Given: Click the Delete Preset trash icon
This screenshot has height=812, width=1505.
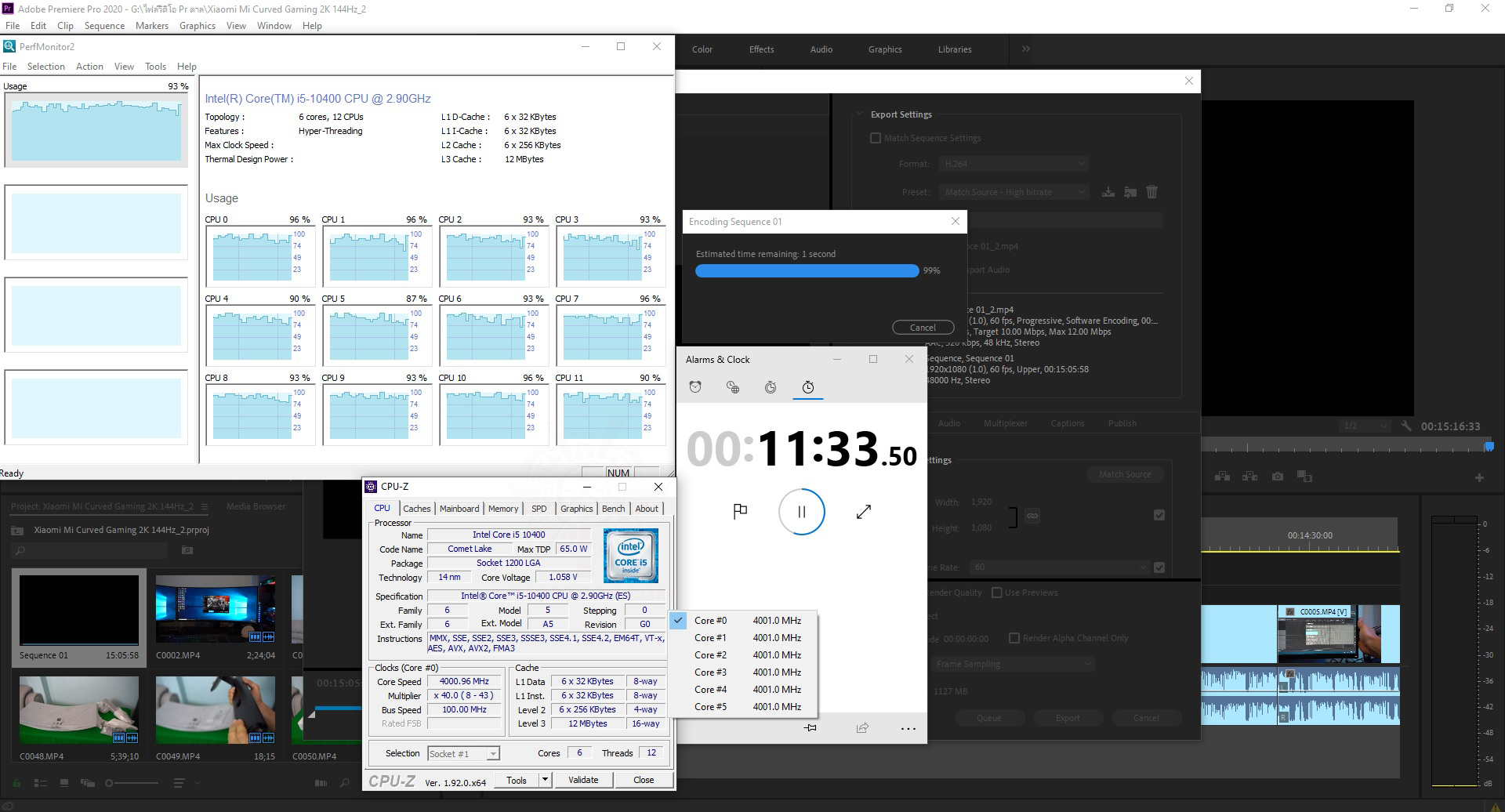Looking at the screenshot, I should pos(1151,192).
